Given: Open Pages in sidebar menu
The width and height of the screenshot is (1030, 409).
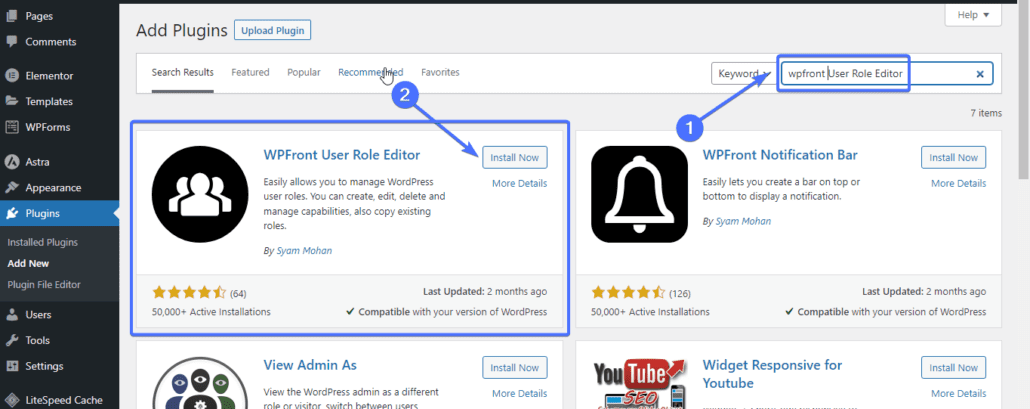Looking at the screenshot, I should 39,16.
